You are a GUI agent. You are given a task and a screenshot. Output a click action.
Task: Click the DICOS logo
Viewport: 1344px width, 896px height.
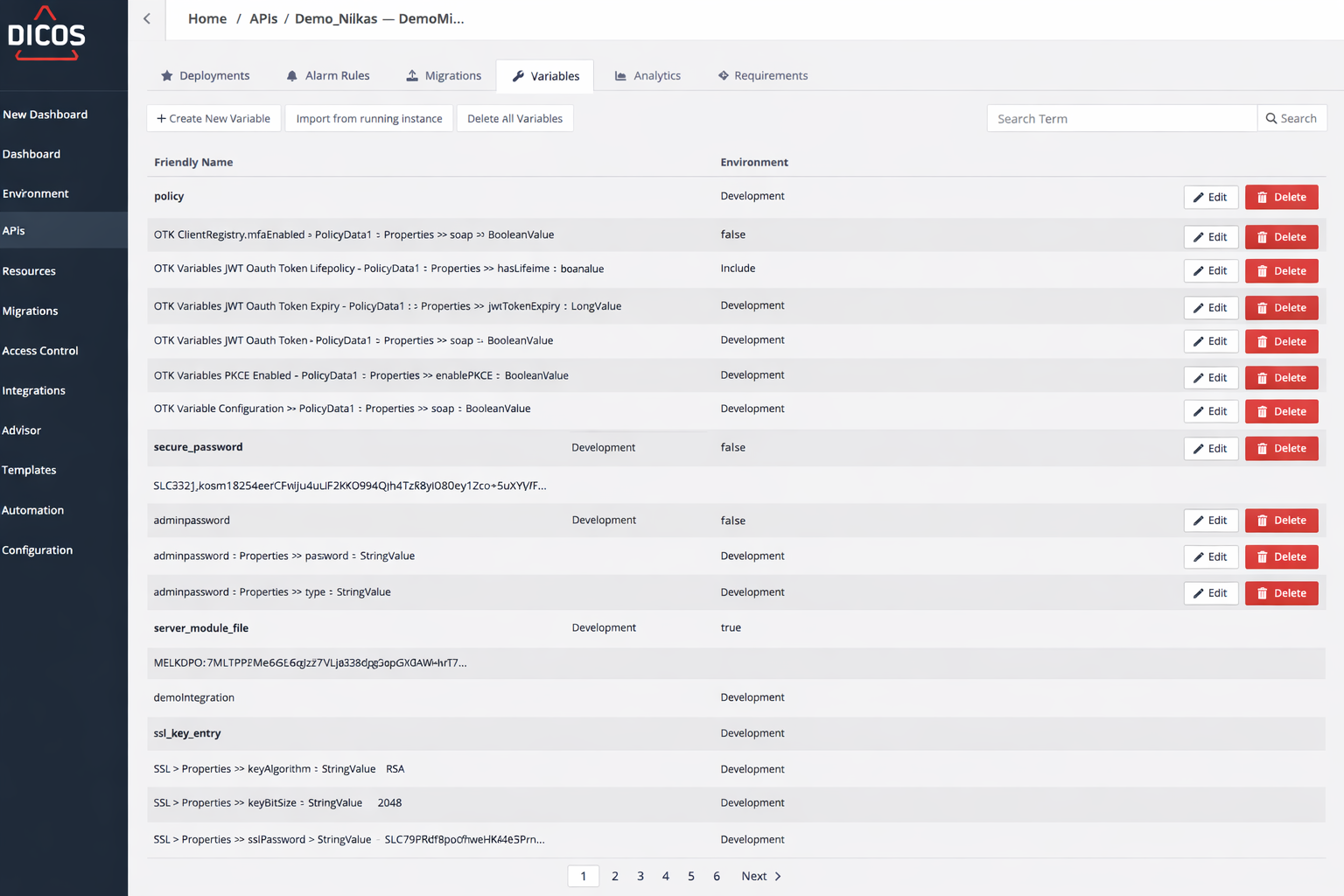pos(46,35)
